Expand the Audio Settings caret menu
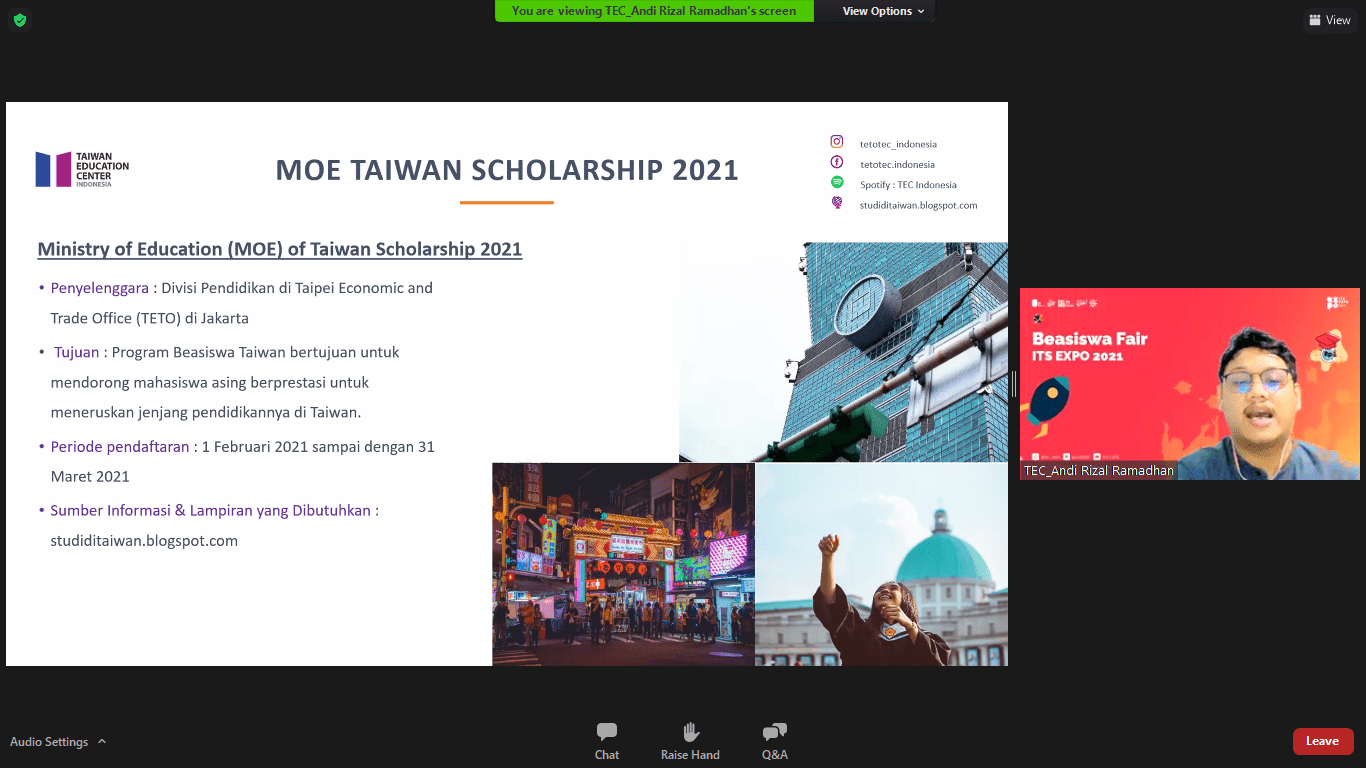1366x768 pixels. click(102, 742)
